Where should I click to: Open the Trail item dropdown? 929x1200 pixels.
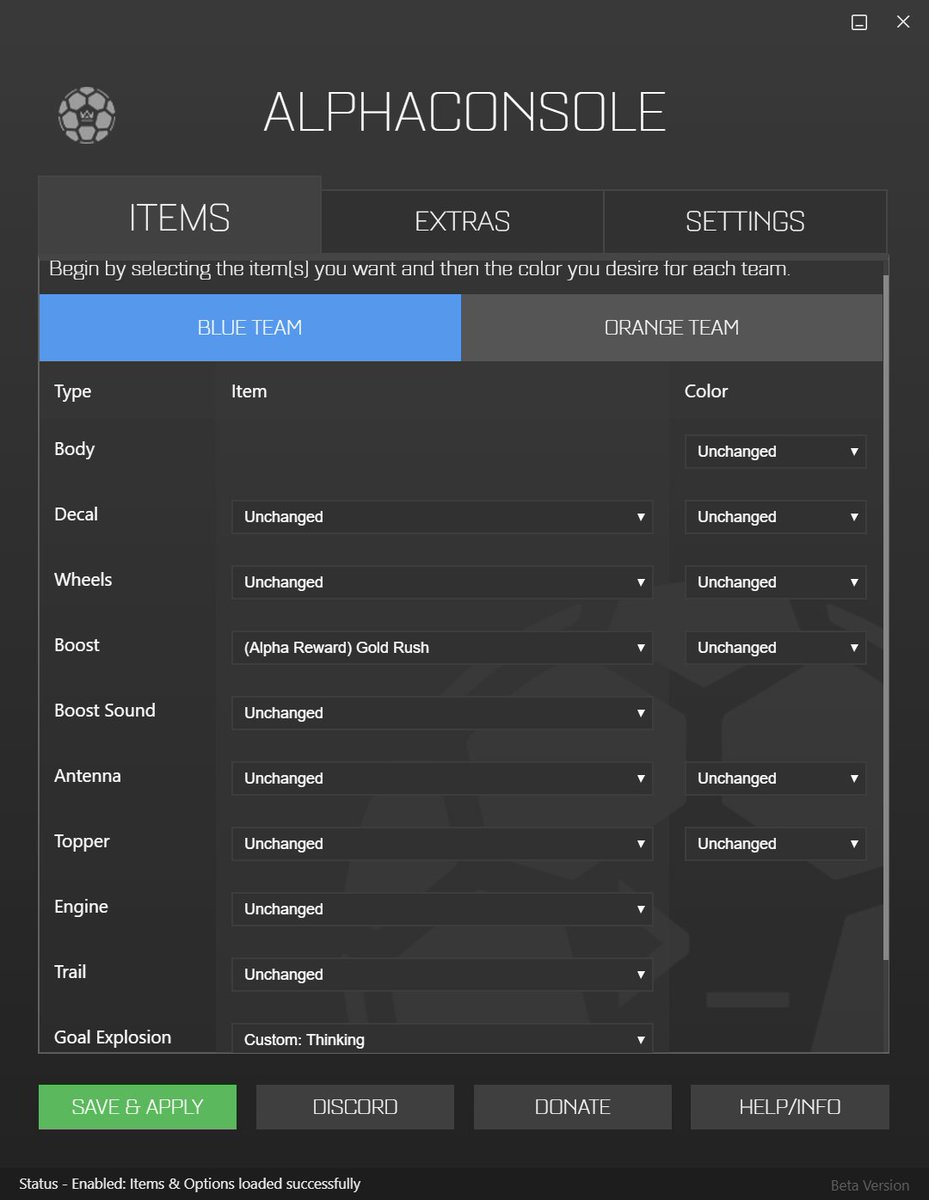(441, 974)
